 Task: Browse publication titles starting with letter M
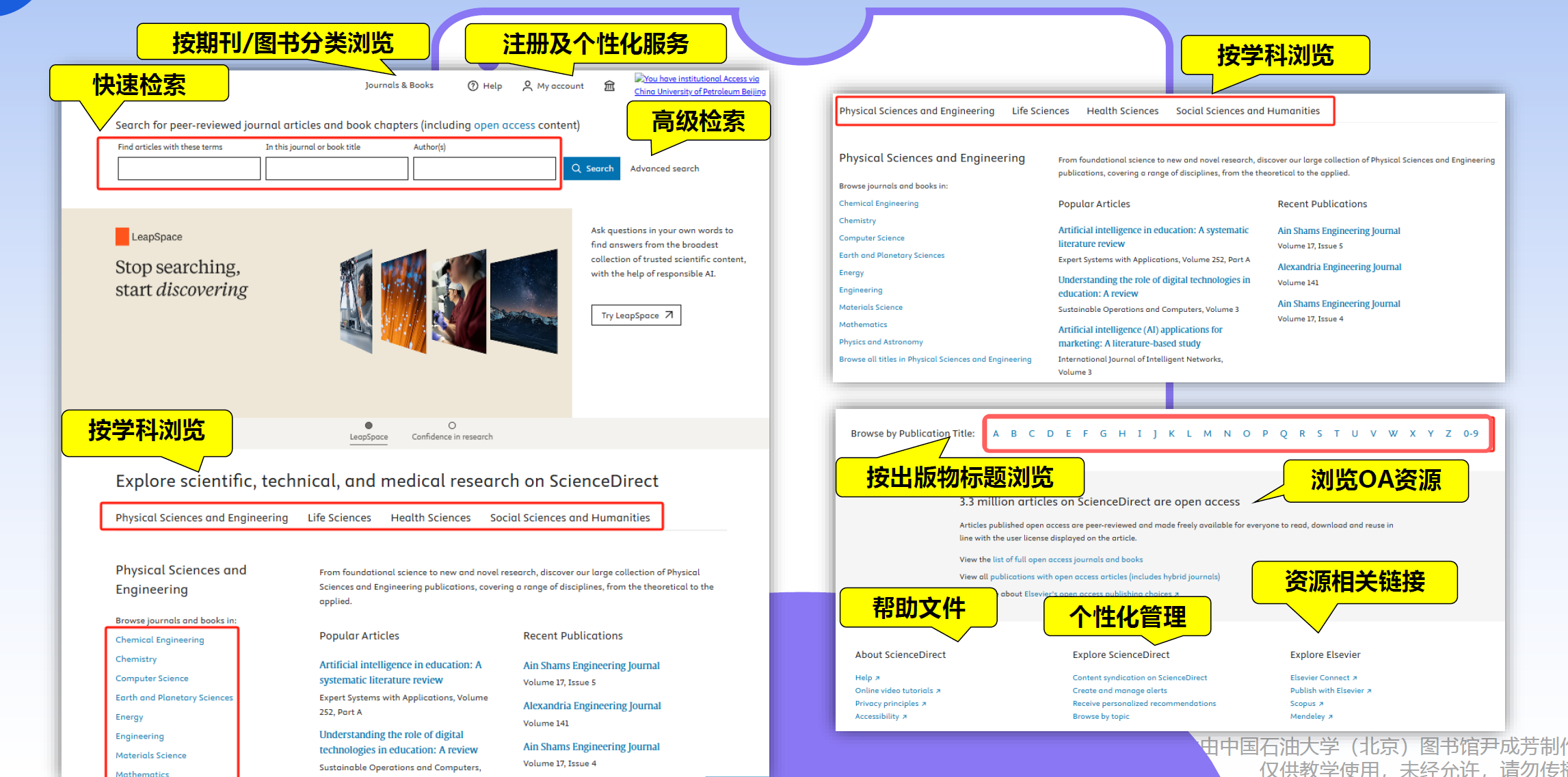[x=1208, y=434]
